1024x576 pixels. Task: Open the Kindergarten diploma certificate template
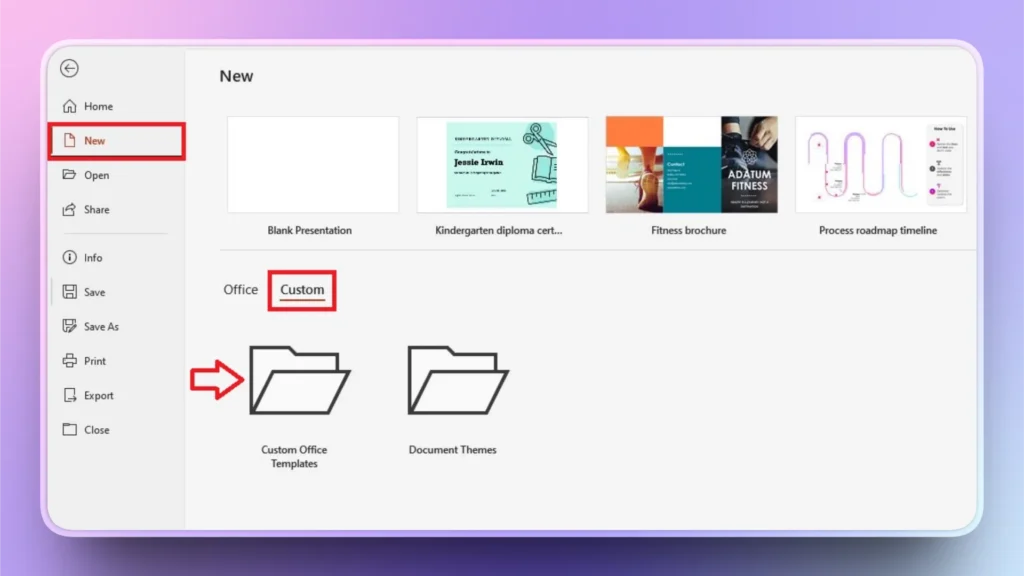pos(502,163)
